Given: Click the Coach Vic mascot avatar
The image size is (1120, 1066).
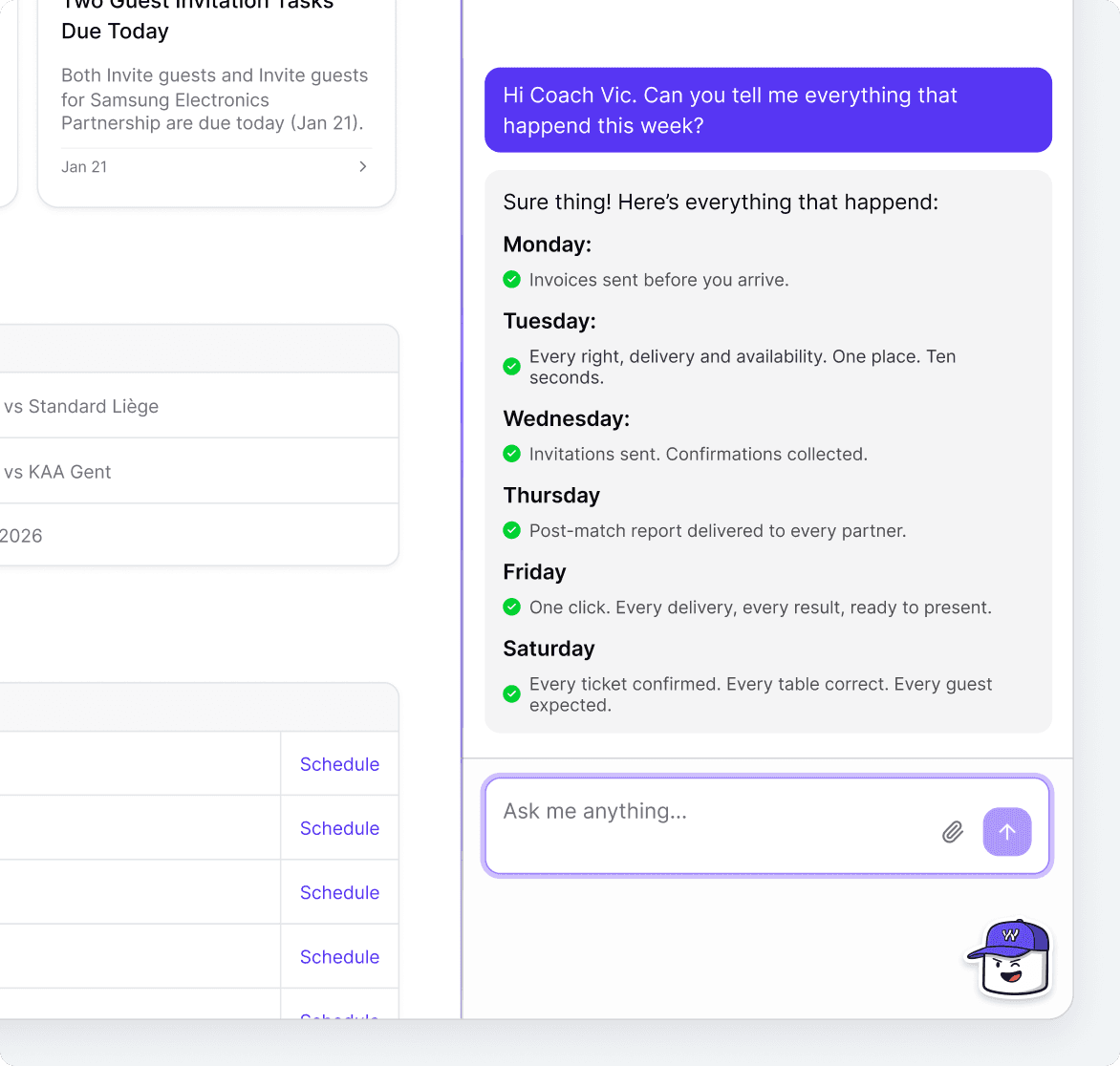Looking at the screenshot, I should (x=1010, y=959).
